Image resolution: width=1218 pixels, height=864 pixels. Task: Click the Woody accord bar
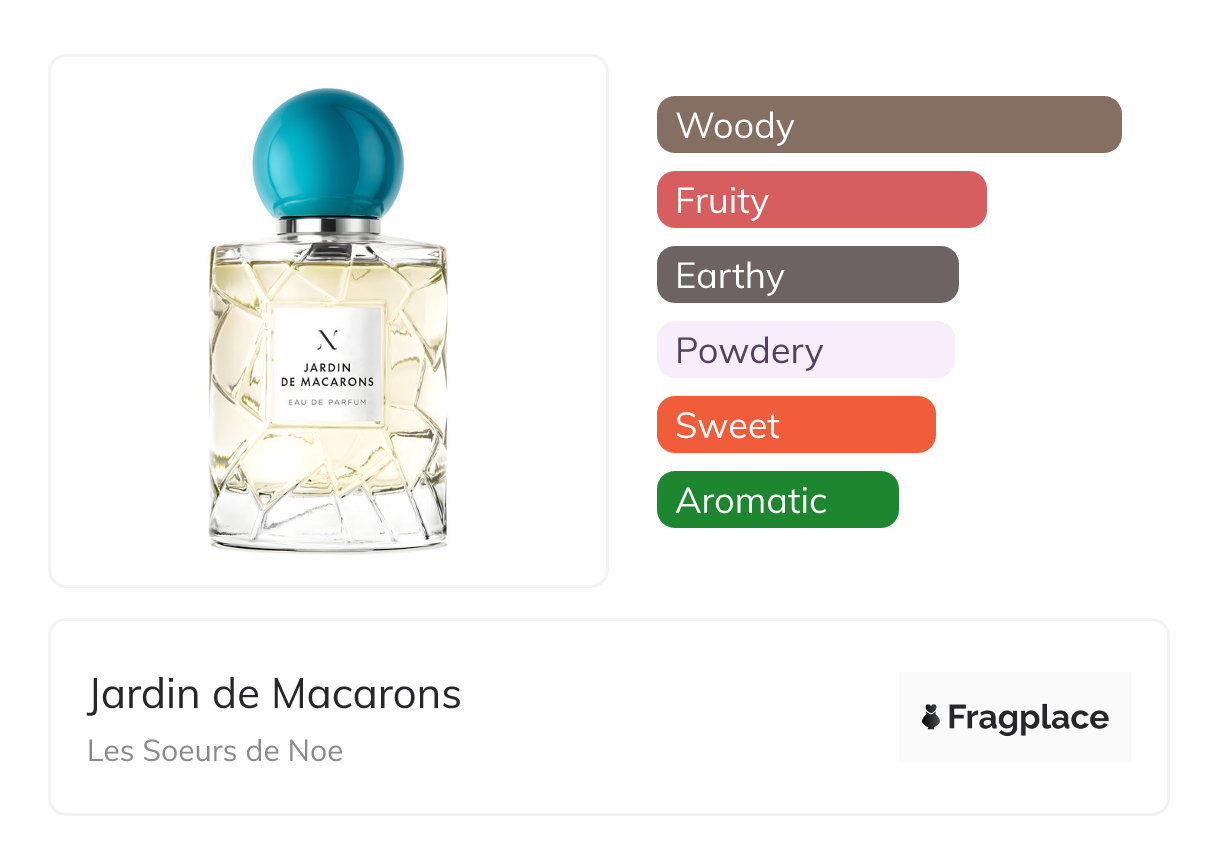[x=889, y=125]
